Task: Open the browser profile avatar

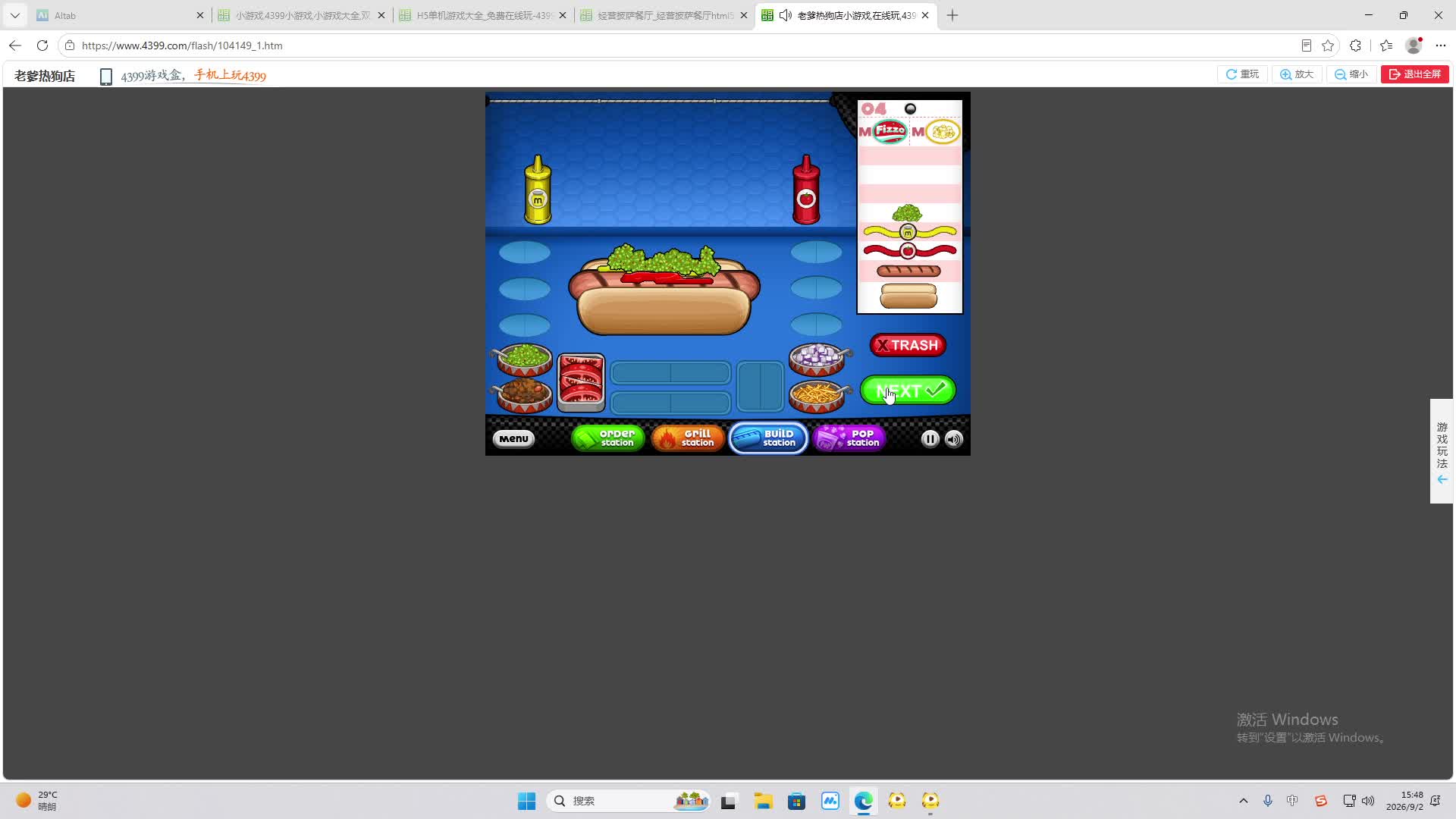Action: click(1414, 45)
